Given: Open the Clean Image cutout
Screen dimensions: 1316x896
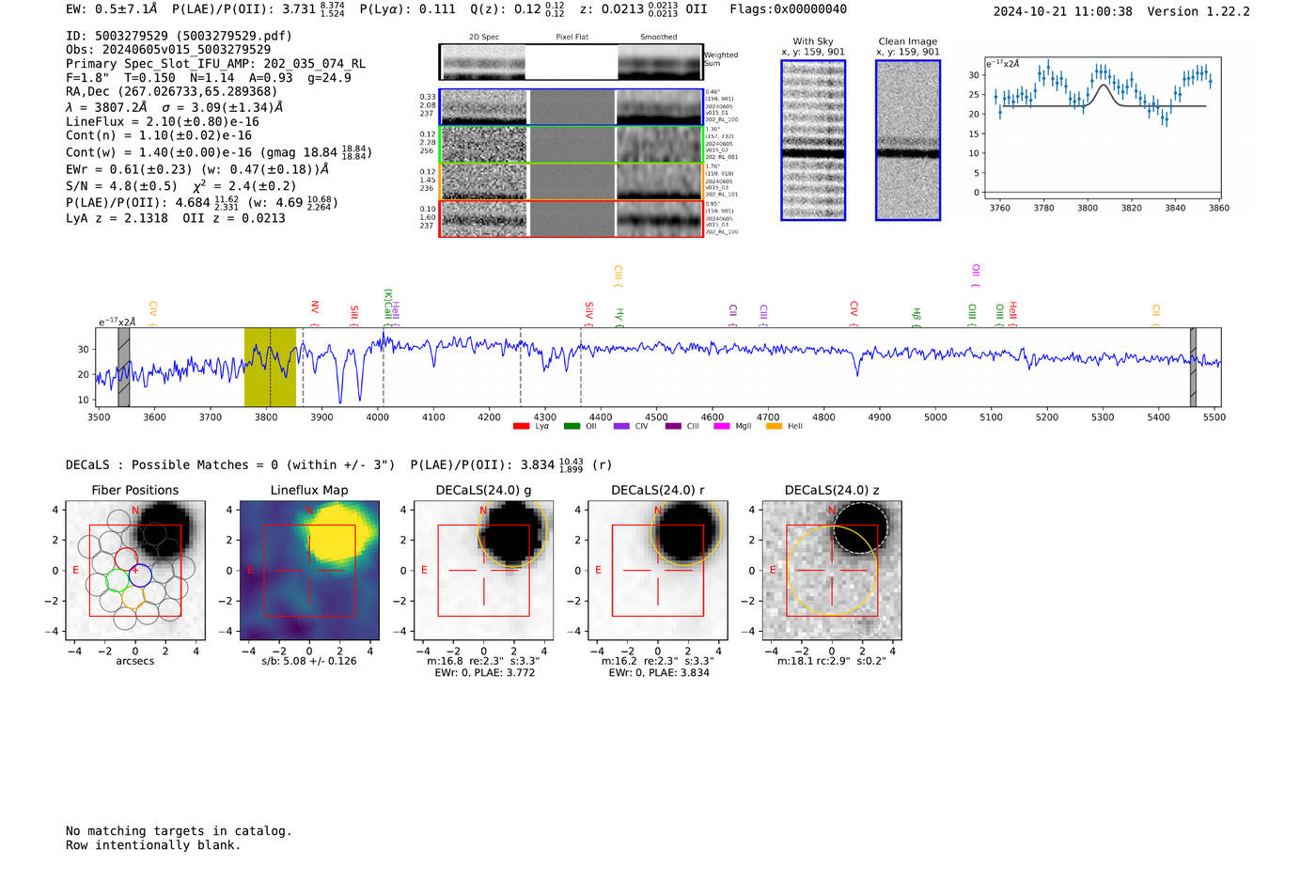Looking at the screenshot, I should coord(908,140).
